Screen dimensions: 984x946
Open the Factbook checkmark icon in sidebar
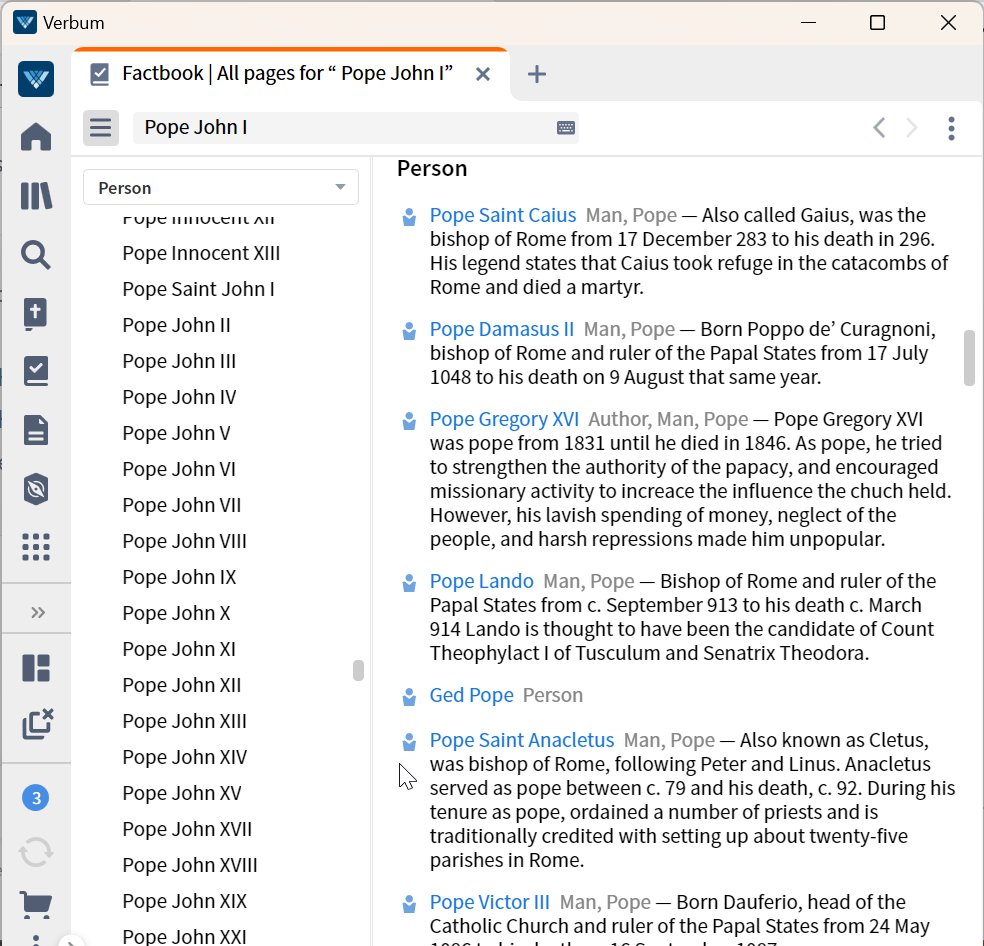36,371
